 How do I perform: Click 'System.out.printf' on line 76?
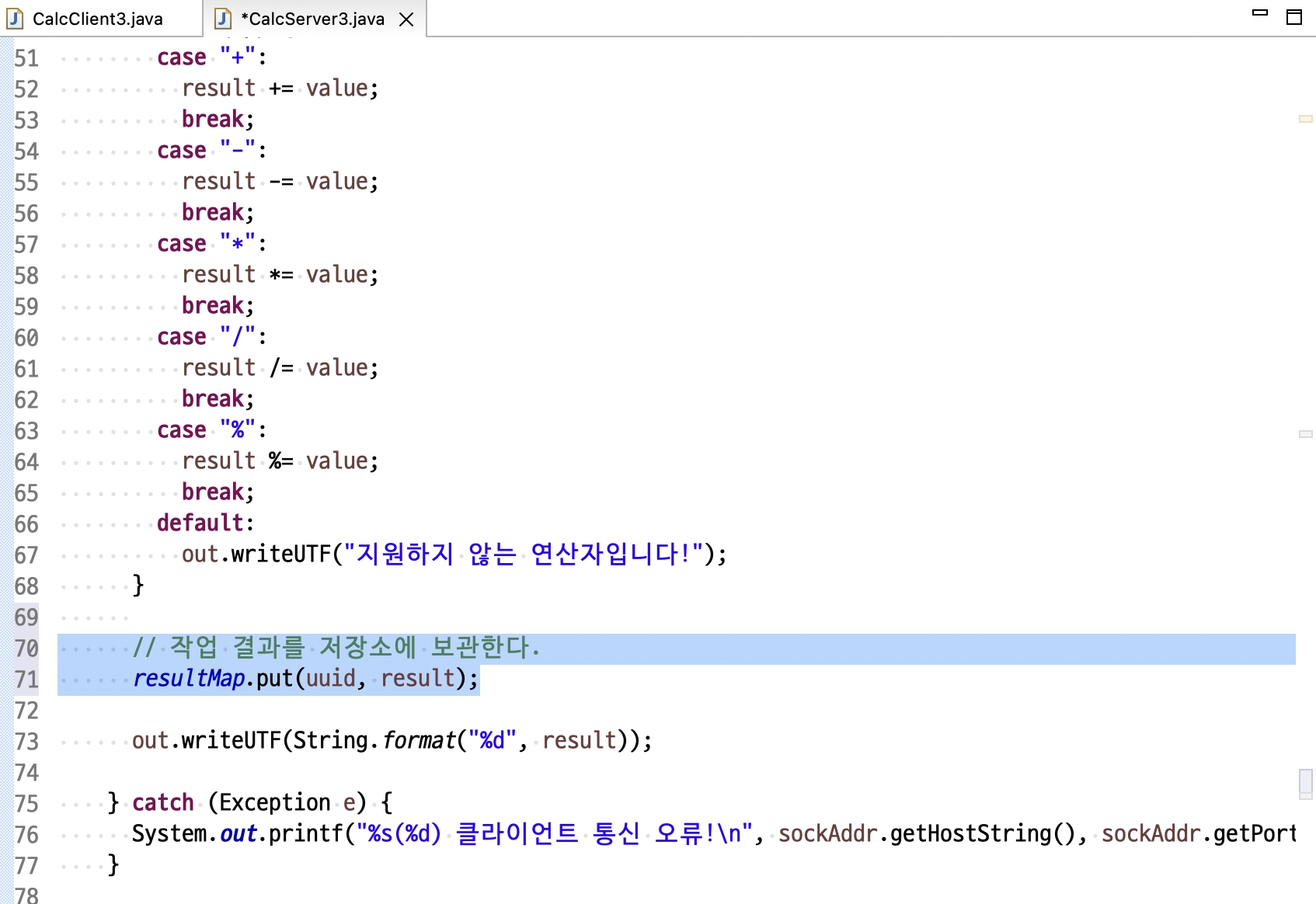237,834
